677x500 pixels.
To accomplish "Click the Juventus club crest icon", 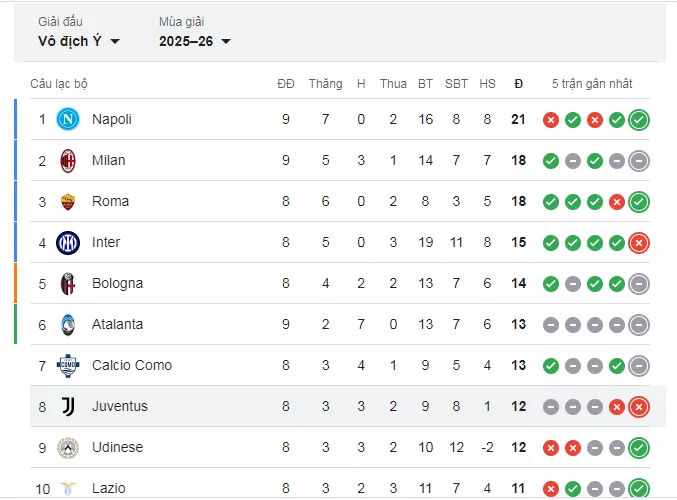I will pyautogui.click(x=68, y=407).
